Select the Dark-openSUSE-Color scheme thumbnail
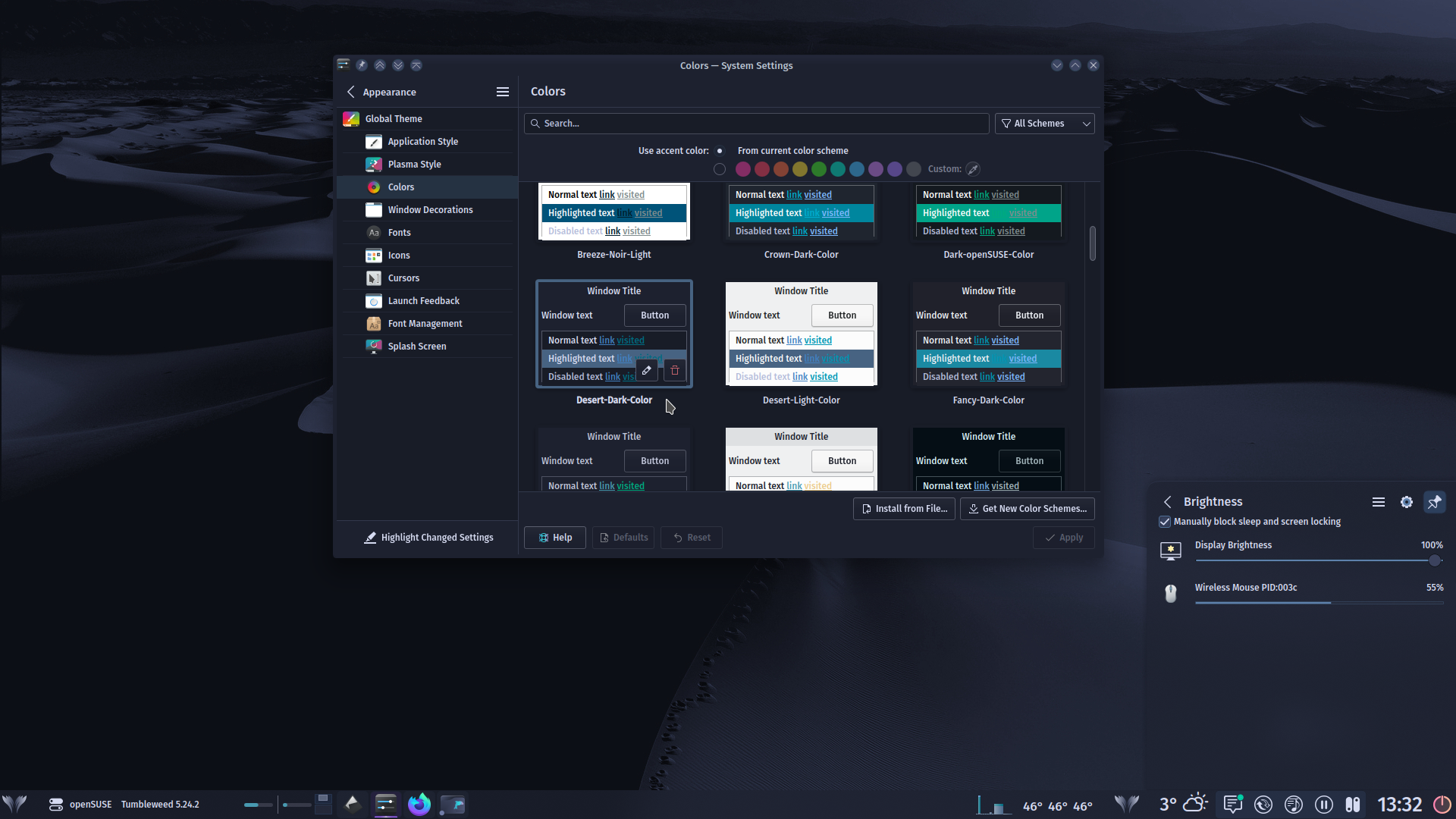This screenshot has height=819, width=1456. tap(989, 212)
